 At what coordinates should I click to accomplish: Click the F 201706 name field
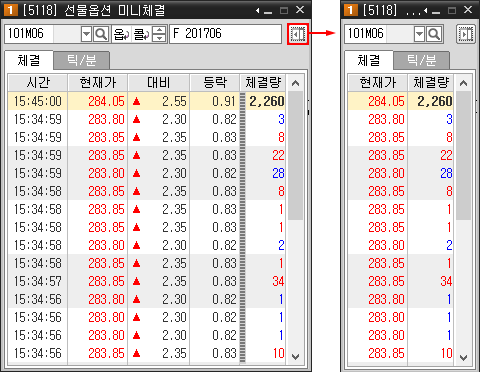coord(226,34)
